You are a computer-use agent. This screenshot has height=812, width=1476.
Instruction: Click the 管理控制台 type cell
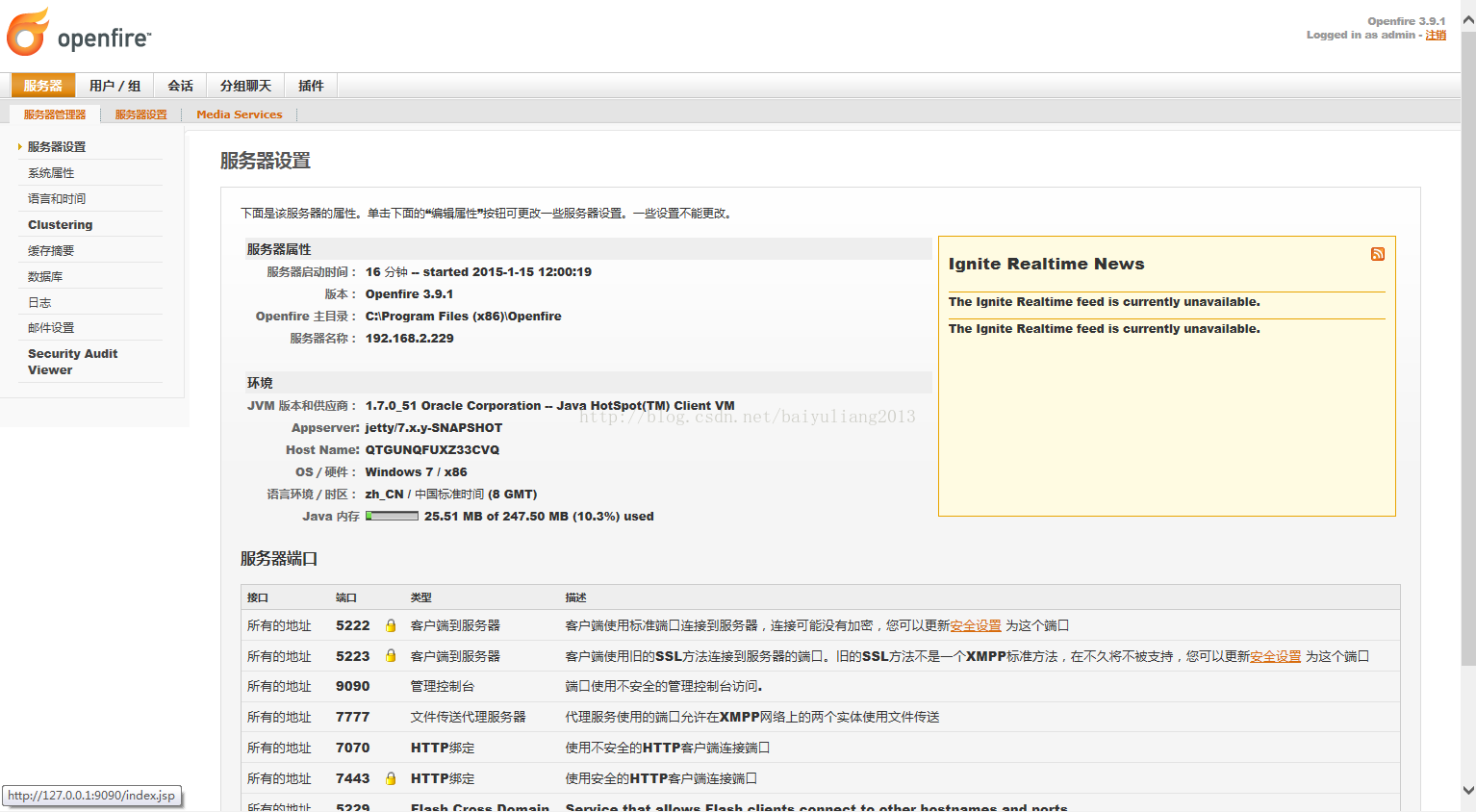tap(442, 686)
